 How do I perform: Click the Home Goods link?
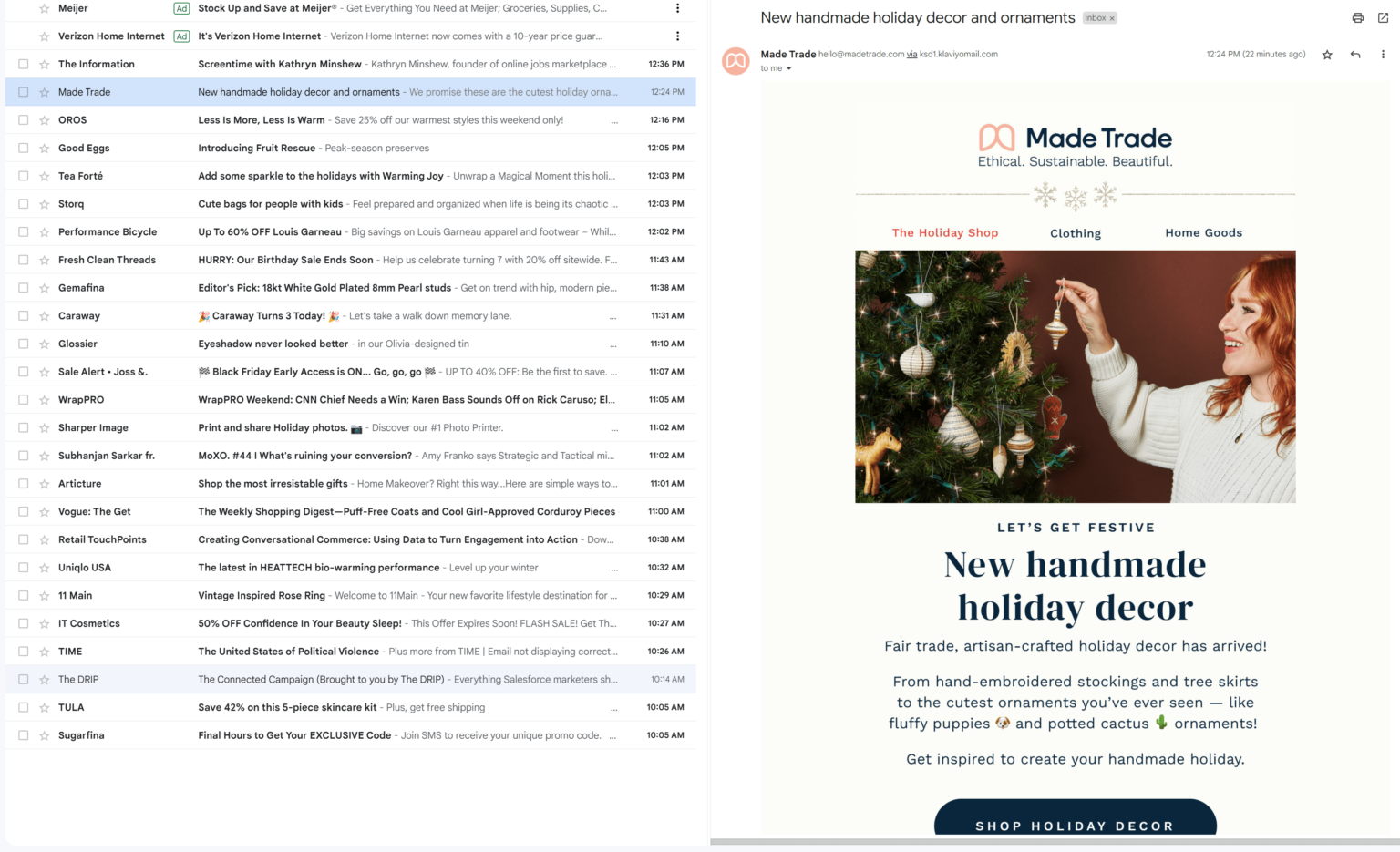coord(1202,232)
